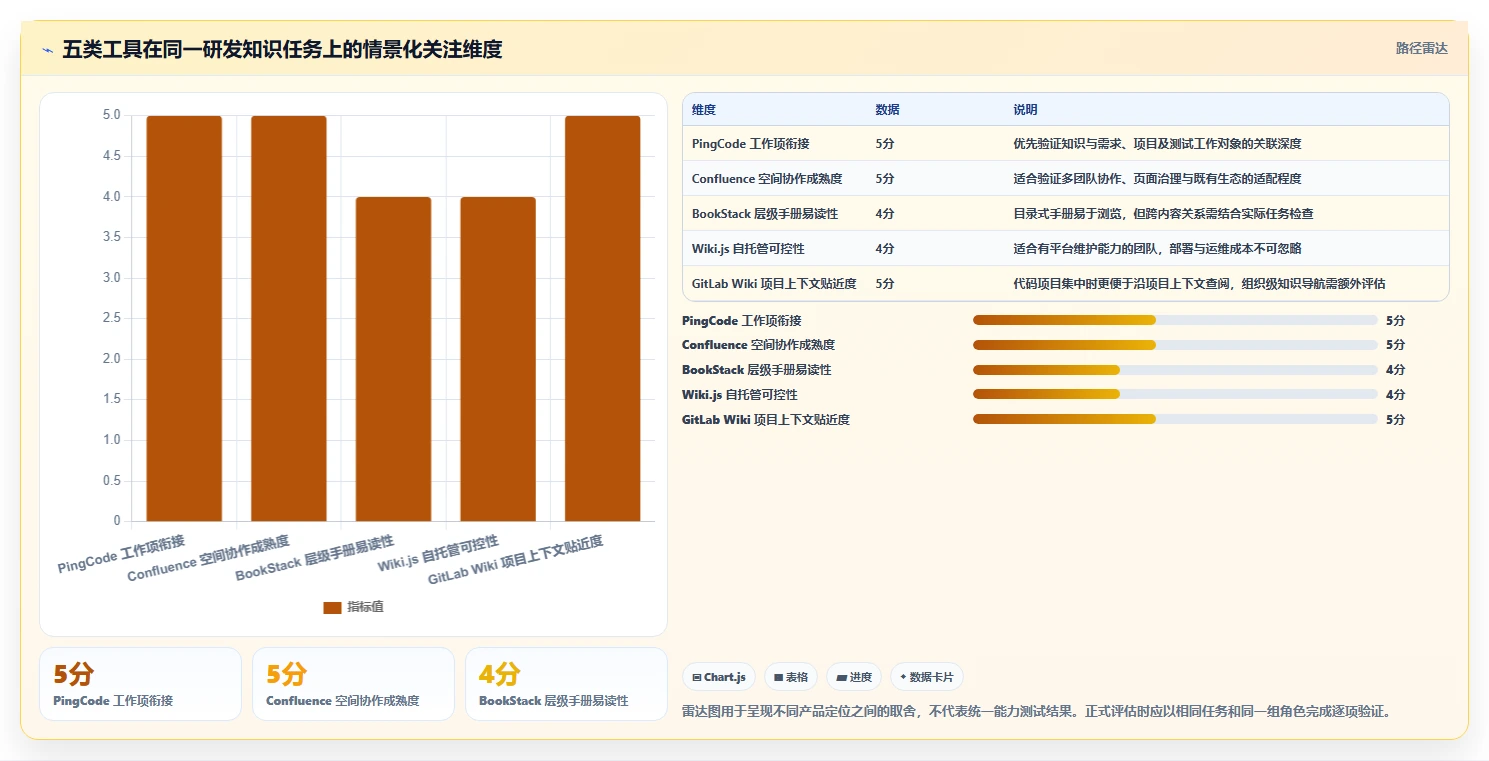Click the GitLab Wiki 项目上下文贴近度 progress bar
Image resolution: width=1489 pixels, height=761 pixels.
pyautogui.click(x=1175, y=419)
